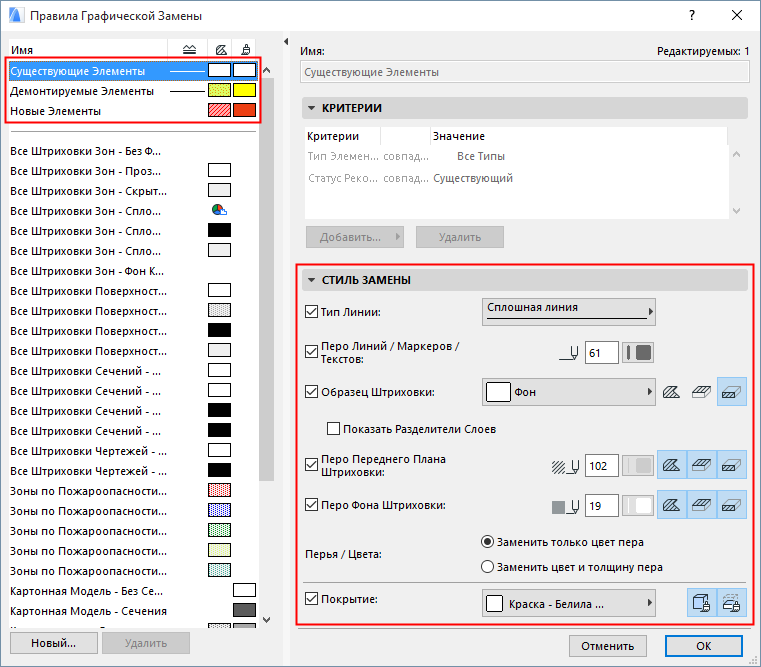The image size is (761, 667).
Task: Click the surface column header icon
Action: tap(246, 50)
